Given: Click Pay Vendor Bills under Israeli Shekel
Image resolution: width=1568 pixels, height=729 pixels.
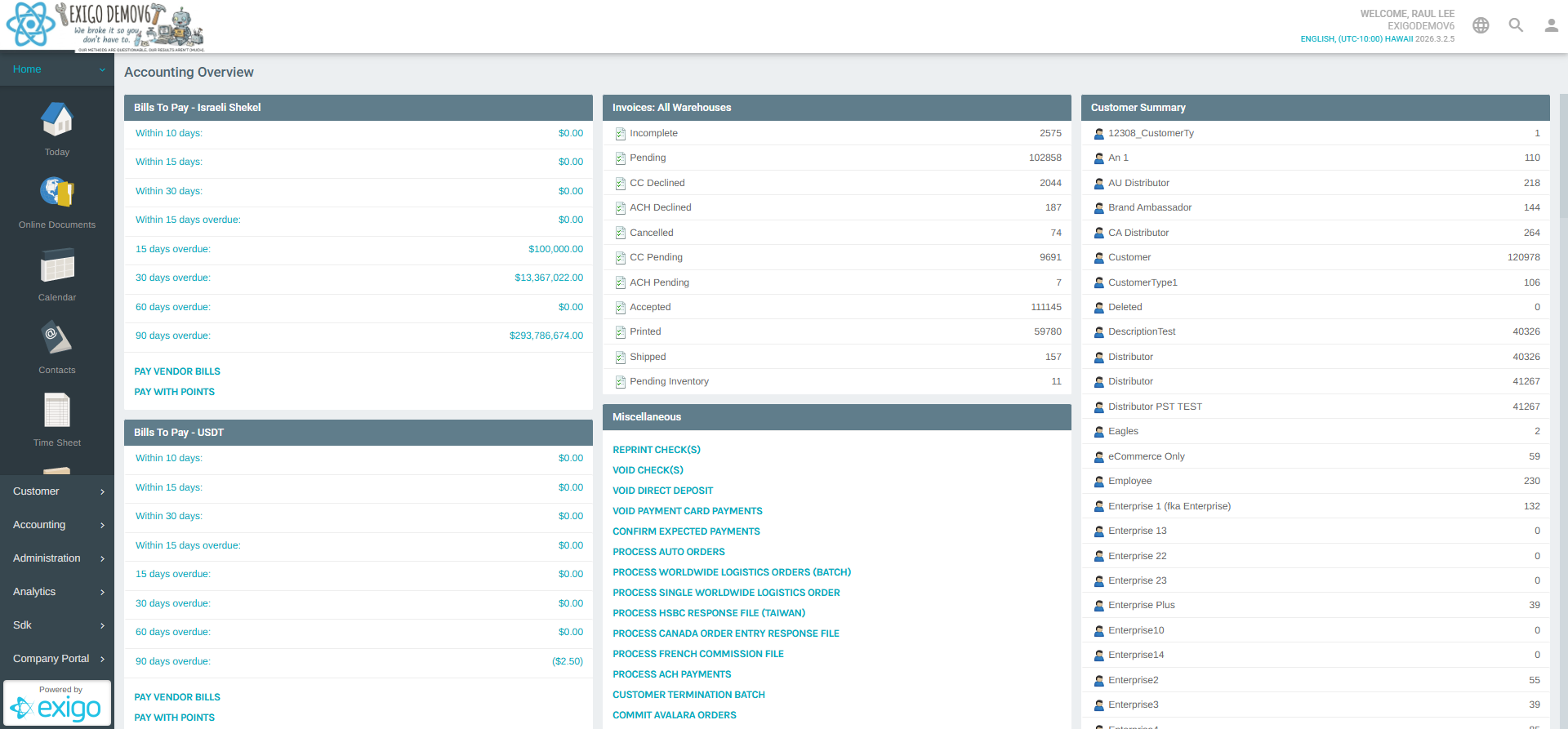Looking at the screenshot, I should (177, 371).
